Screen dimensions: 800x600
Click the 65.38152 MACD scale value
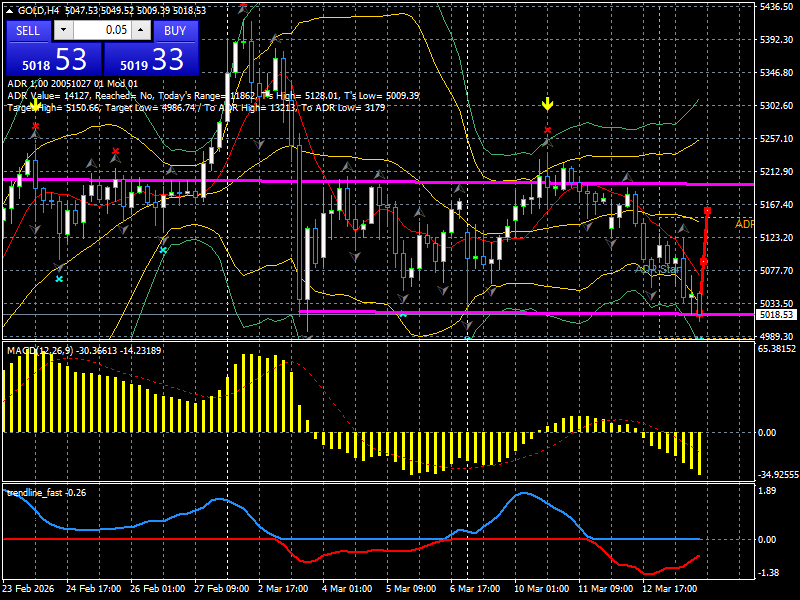[x=777, y=349]
